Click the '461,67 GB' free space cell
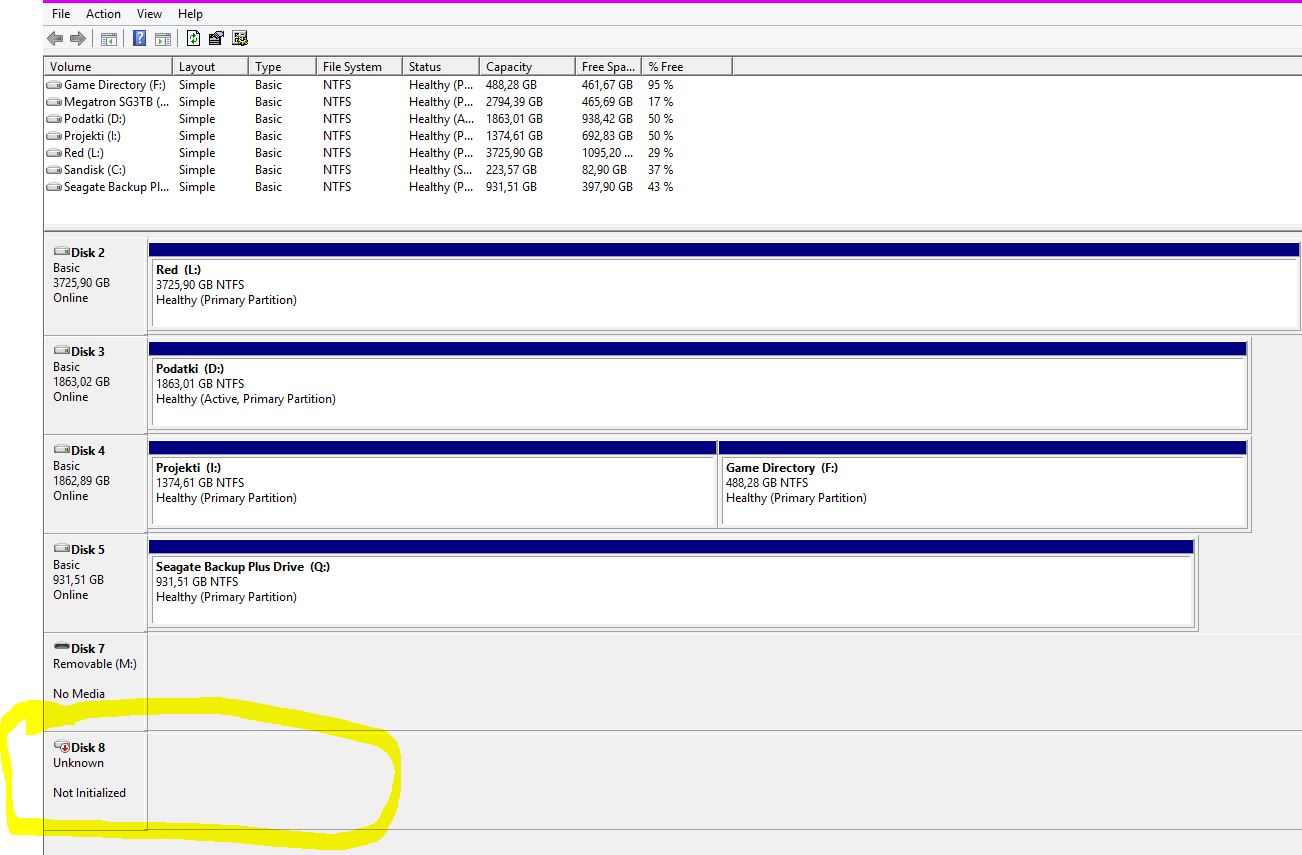Viewport: 1302px width, 855px height. point(607,85)
